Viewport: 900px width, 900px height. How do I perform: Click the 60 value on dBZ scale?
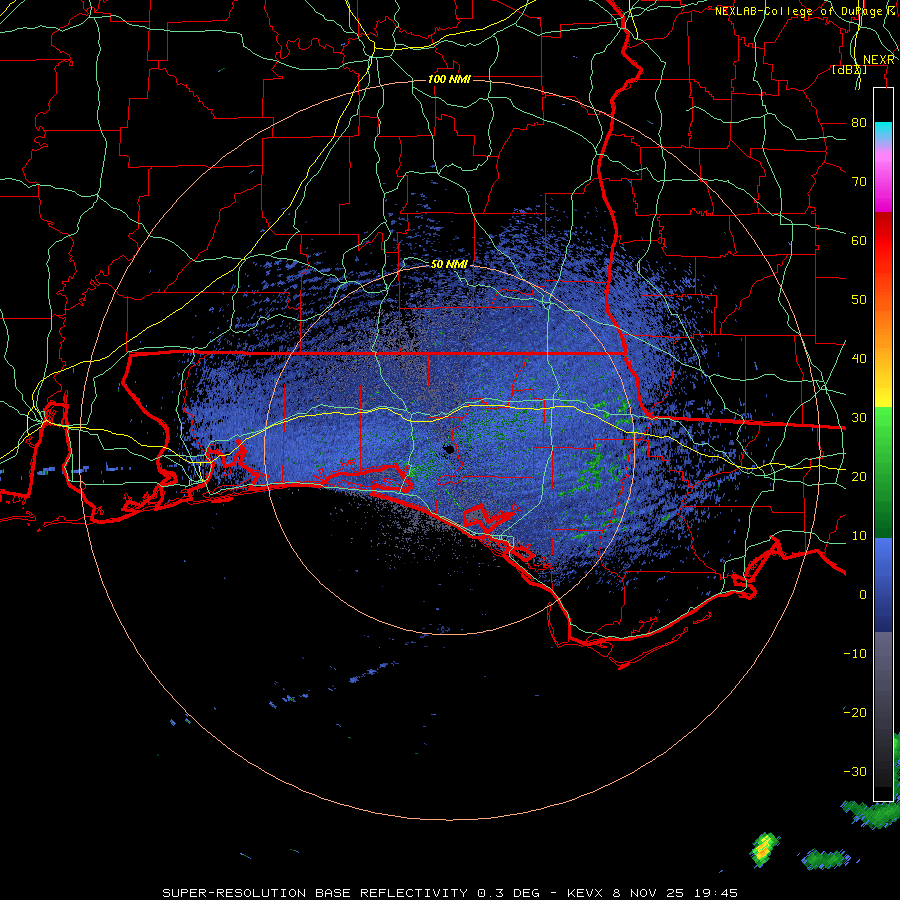click(859, 240)
